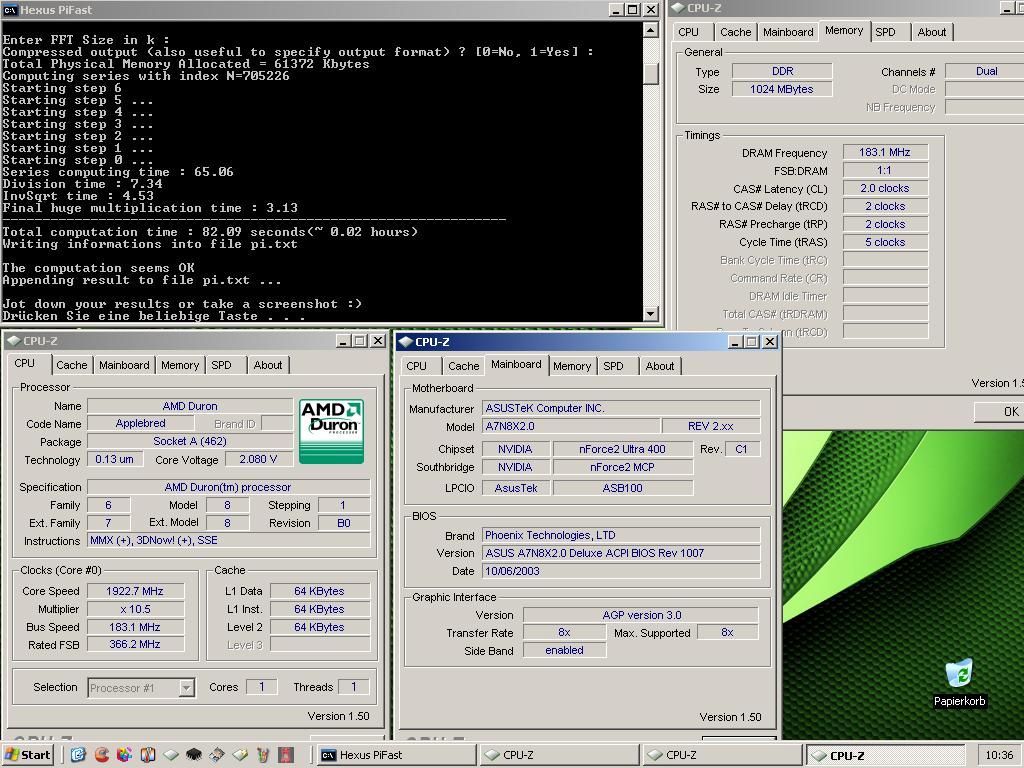The image size is (1024, 768).
Task: Activate the first CPU-Z taskbar button
Action: coord(560,755)
